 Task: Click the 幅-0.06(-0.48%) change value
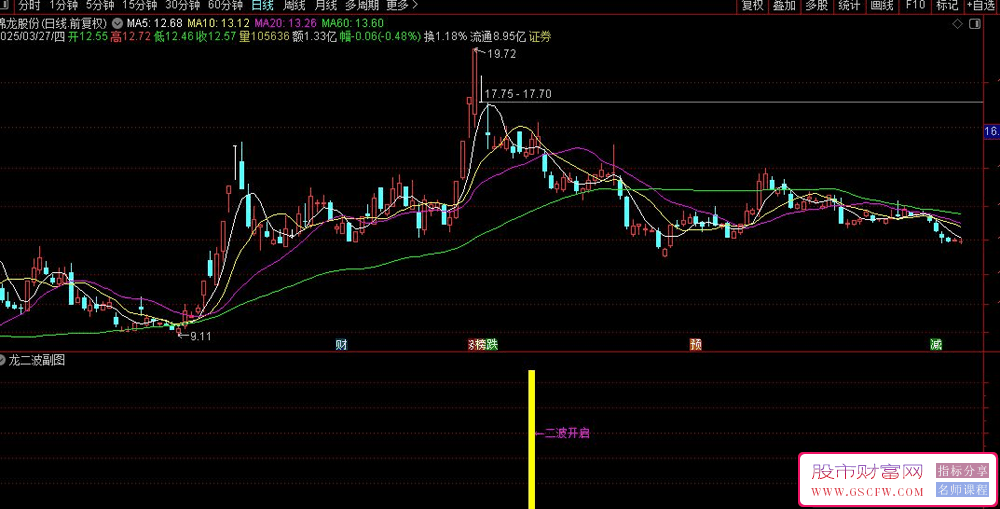pos(380,37)
